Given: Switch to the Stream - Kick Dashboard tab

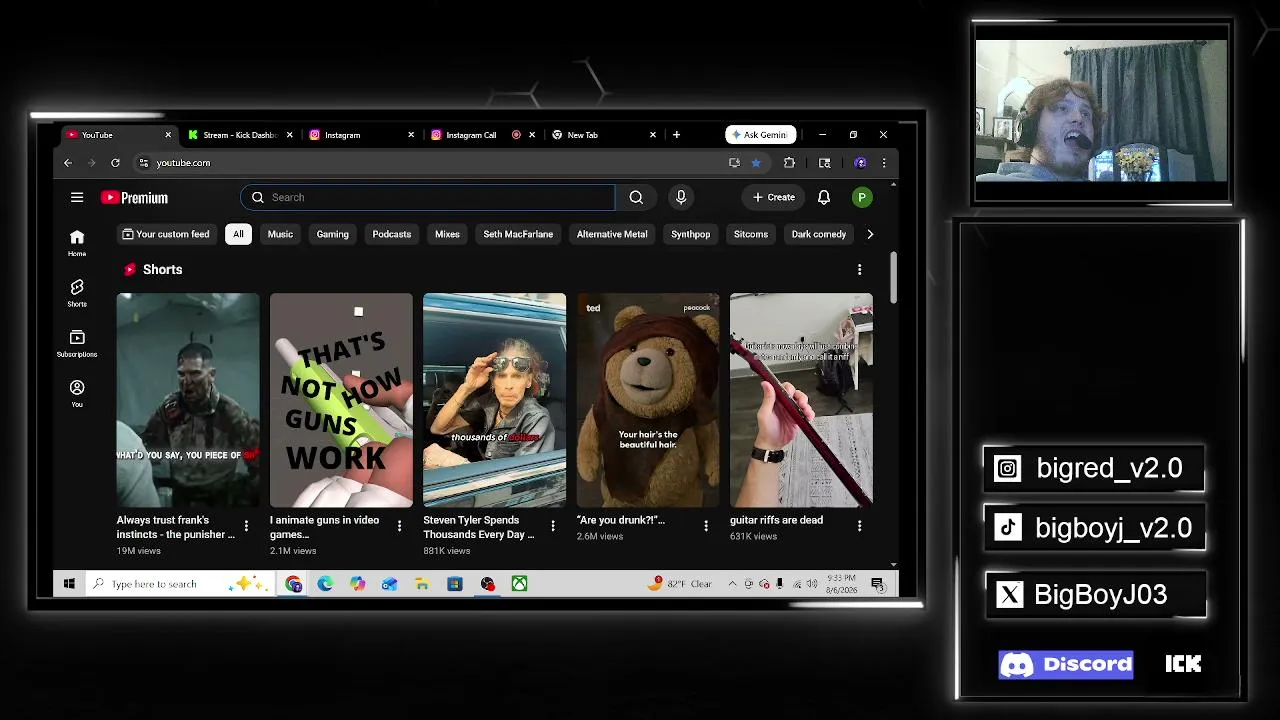Looking at the screenshot, I should coord(238,135).
